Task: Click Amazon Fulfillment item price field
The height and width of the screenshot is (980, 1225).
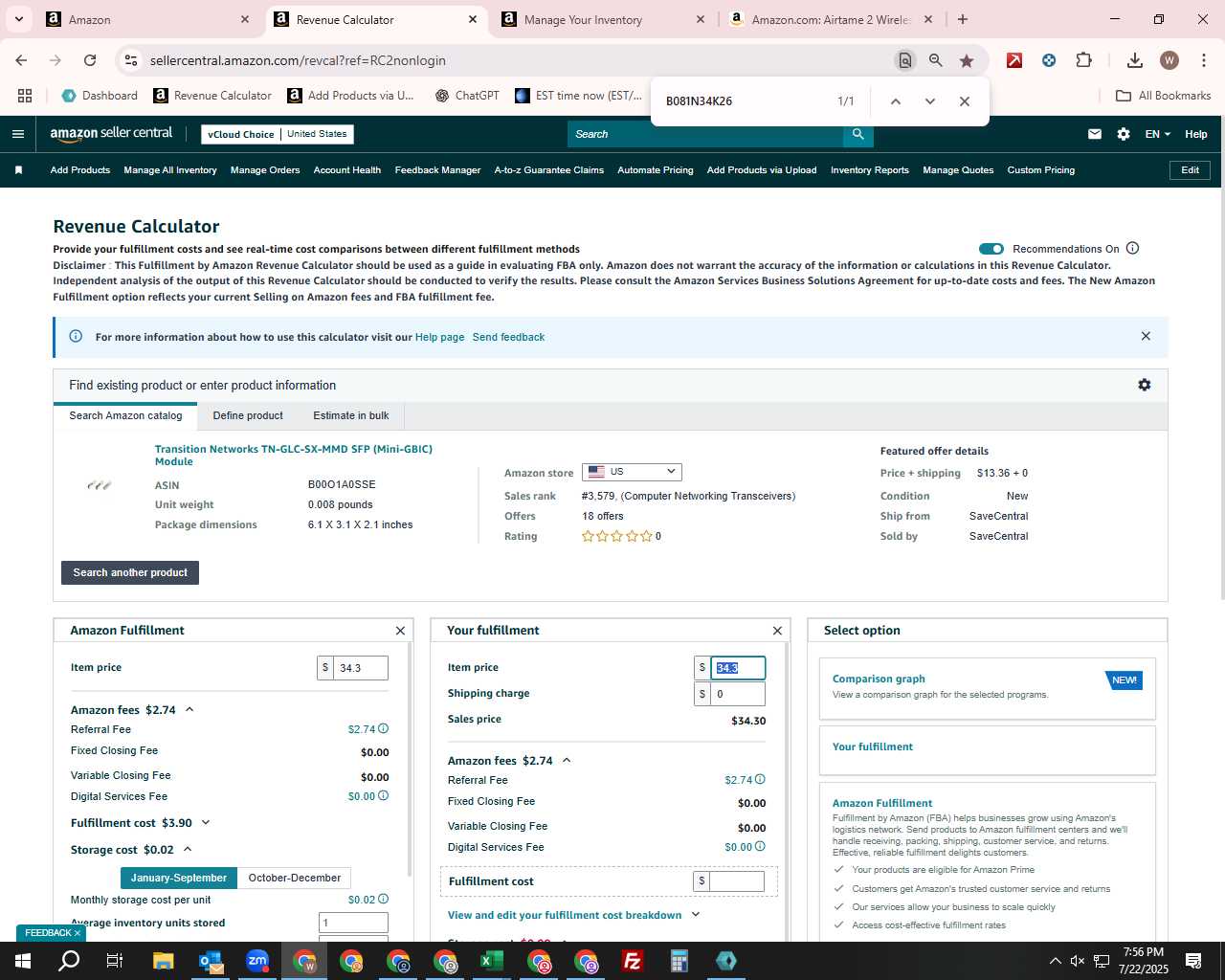Action: 361,668
